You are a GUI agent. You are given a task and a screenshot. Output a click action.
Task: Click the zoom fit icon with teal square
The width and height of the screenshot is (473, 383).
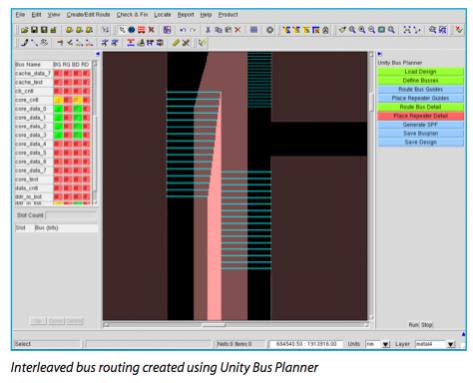coord(382,30)
